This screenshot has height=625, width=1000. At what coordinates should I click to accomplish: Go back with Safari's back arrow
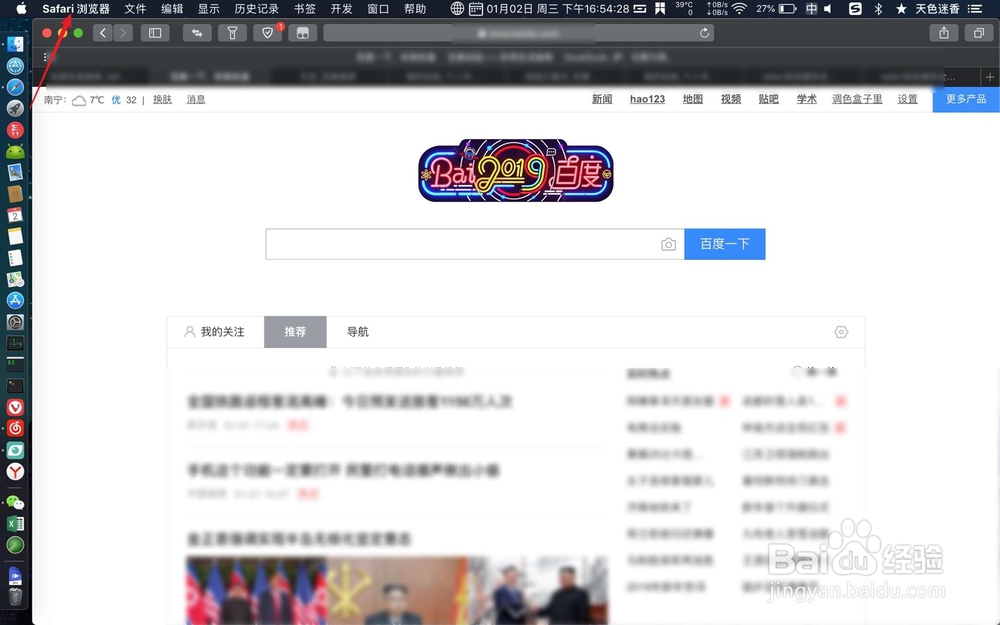pos(103,33)
